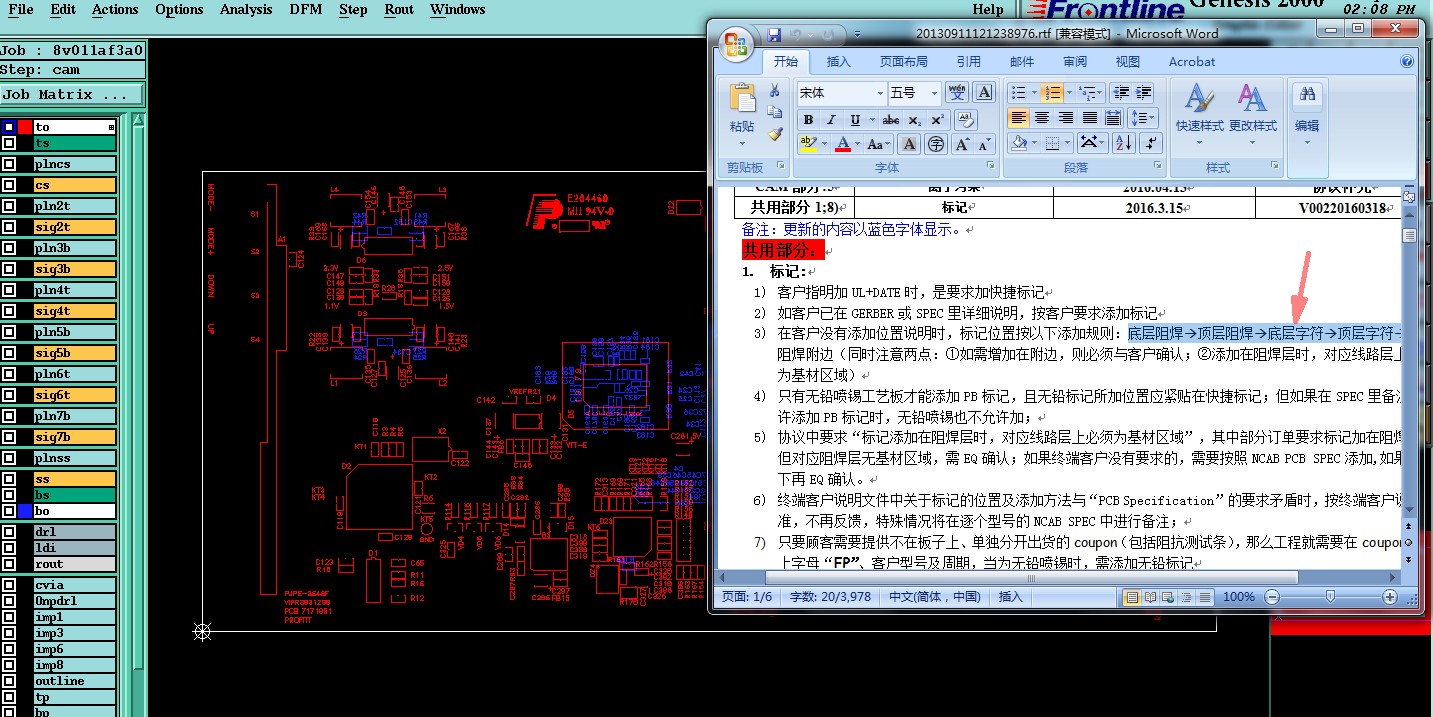Toggle checkbox for layer outline
Image resolution: width=1433 pixels, height=717 pixels.
tap(9, 681)
